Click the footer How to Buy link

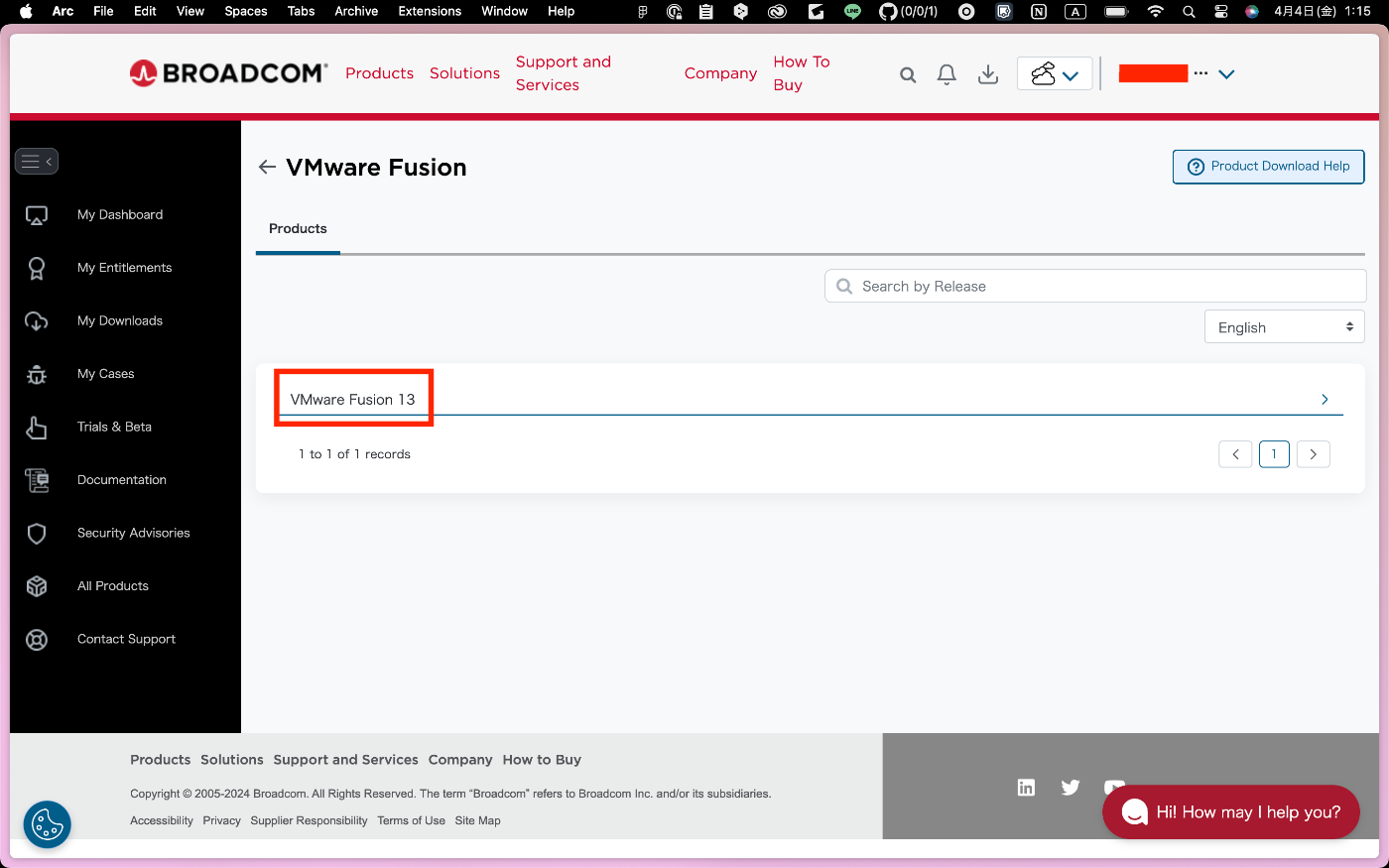coord(542,760)
